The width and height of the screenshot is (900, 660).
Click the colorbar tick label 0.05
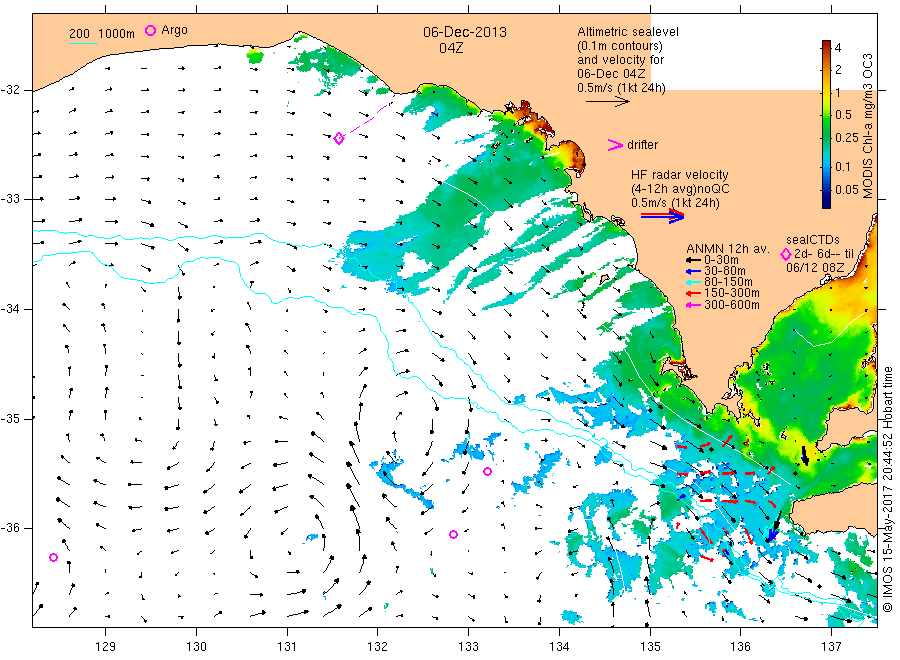847,189
